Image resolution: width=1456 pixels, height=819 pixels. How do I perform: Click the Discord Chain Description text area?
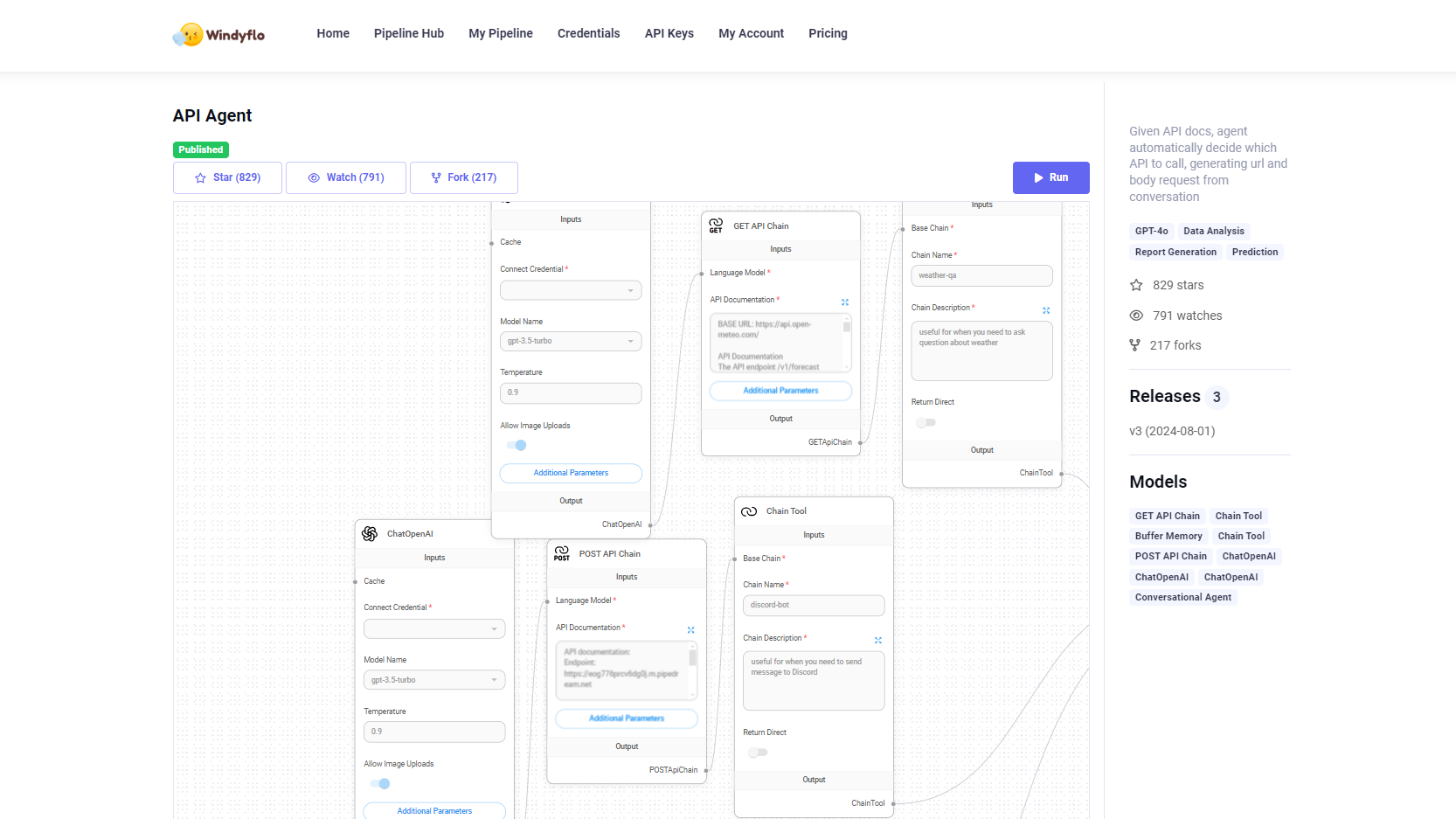coord(814,681)
